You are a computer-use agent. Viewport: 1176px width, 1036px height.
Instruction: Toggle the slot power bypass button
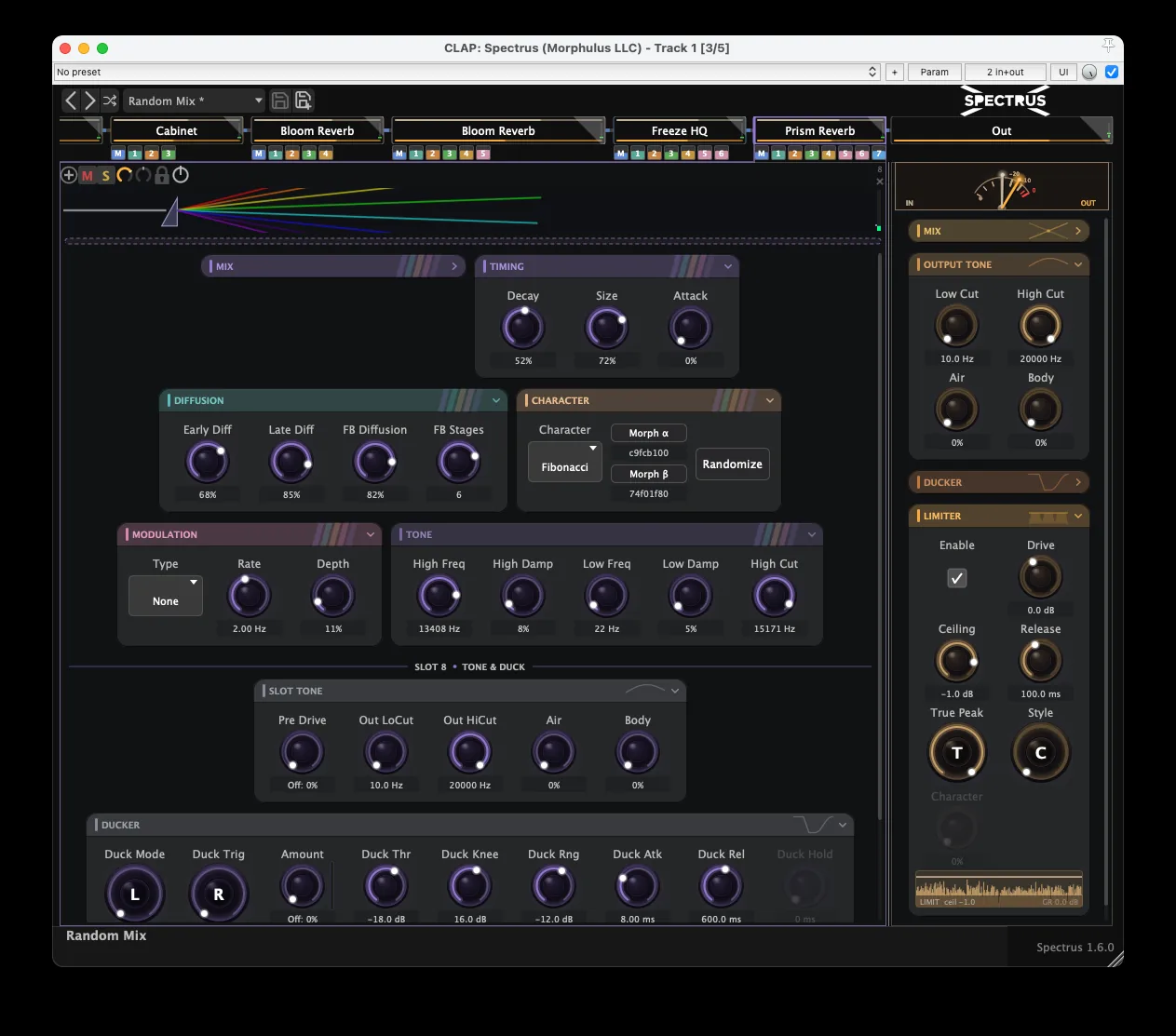[181, 175]
